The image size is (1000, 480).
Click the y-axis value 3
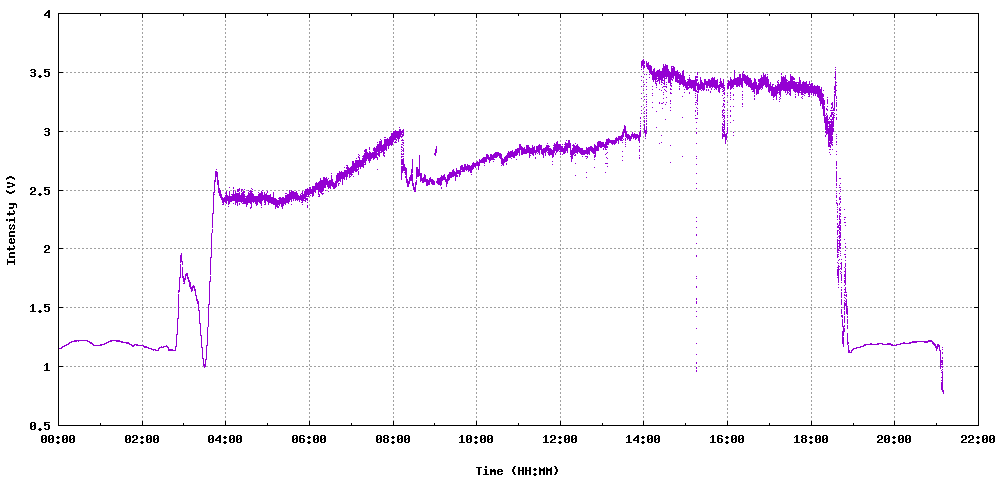(47, 132)
